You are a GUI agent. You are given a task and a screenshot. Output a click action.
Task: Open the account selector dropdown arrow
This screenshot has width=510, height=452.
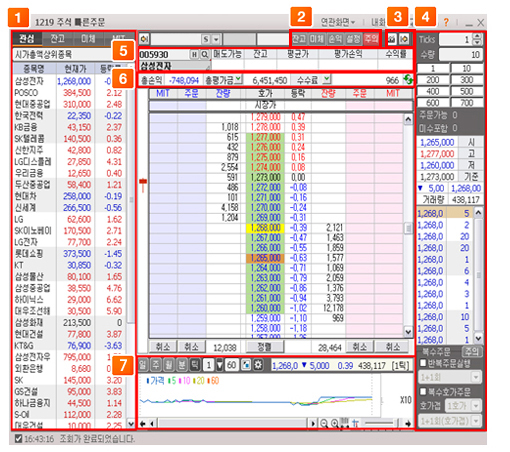216,39
